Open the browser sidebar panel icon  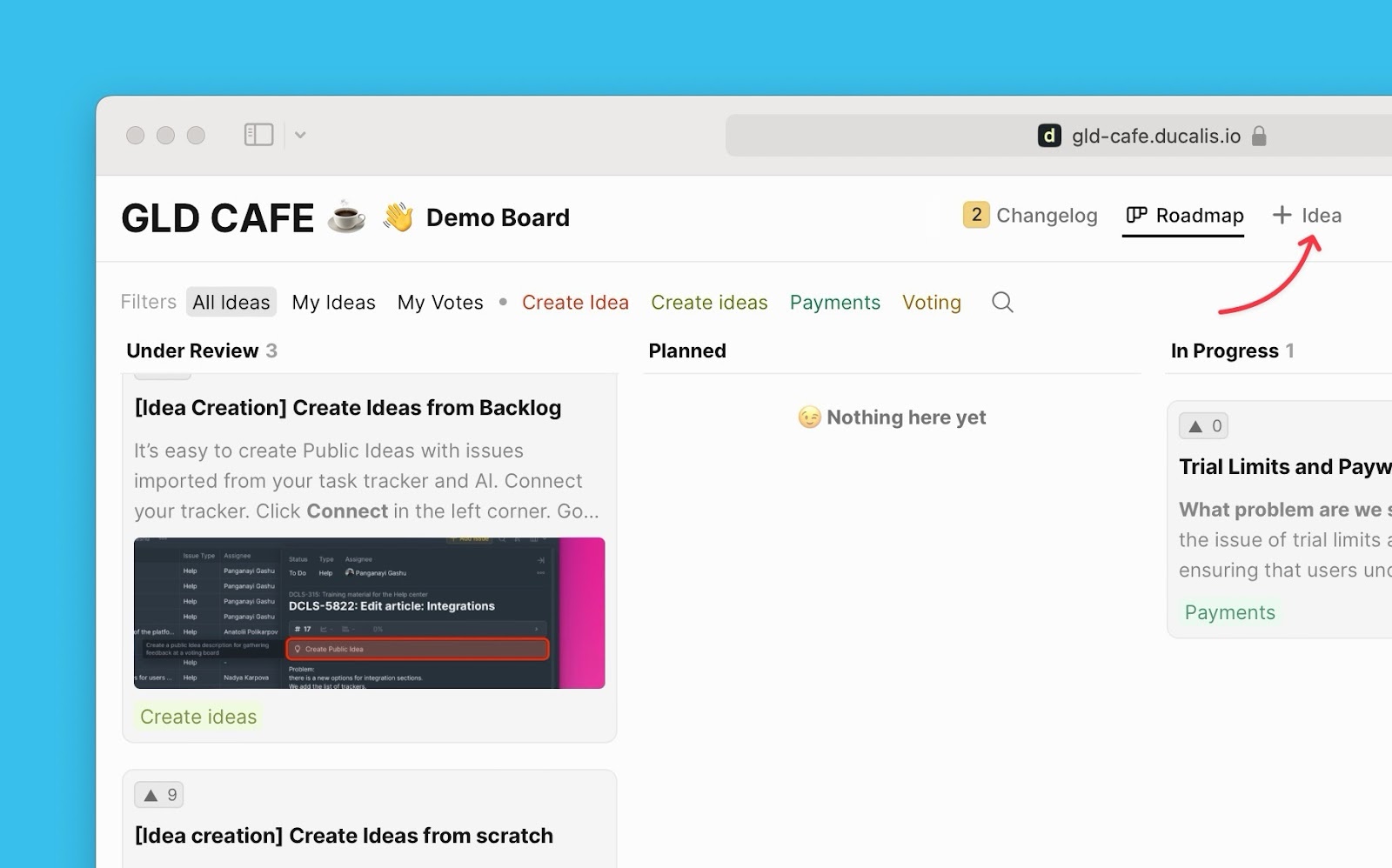pyautogui.click(x=258, y=134)
